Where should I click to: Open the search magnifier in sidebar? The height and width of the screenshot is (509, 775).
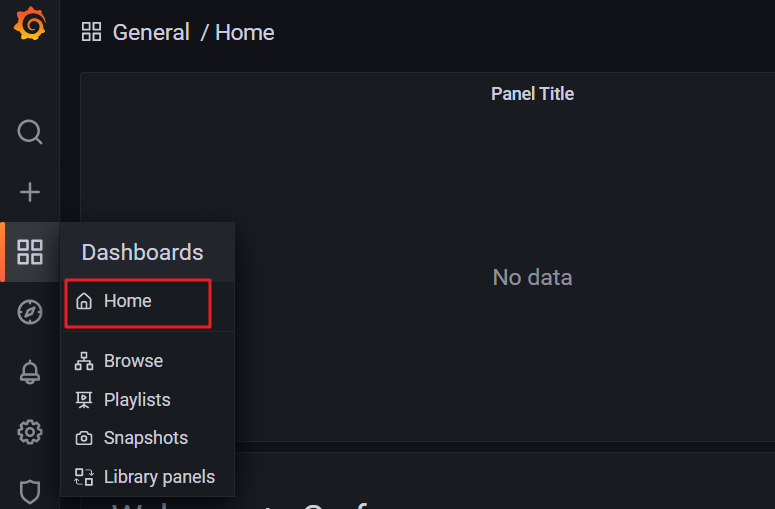(30, 132)
